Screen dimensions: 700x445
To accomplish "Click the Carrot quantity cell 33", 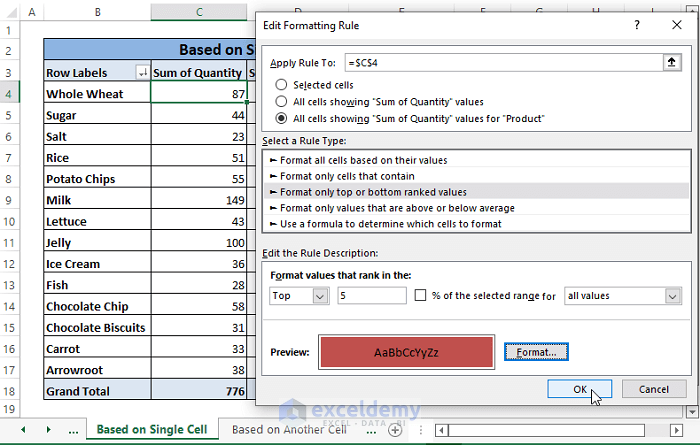I will 199,349.
